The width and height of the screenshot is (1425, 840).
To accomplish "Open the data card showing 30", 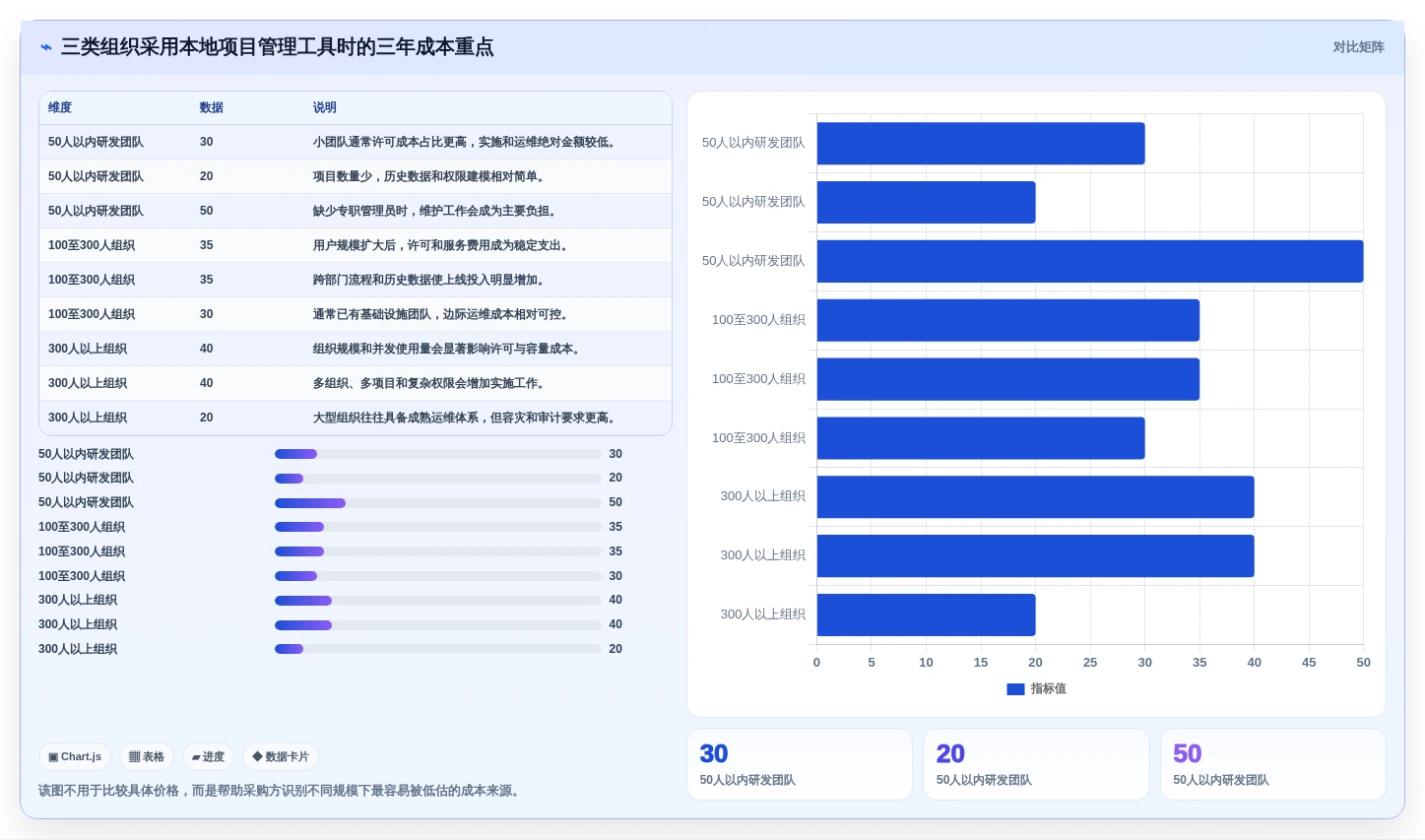I will pyautogui.click(x=800, y=764).
